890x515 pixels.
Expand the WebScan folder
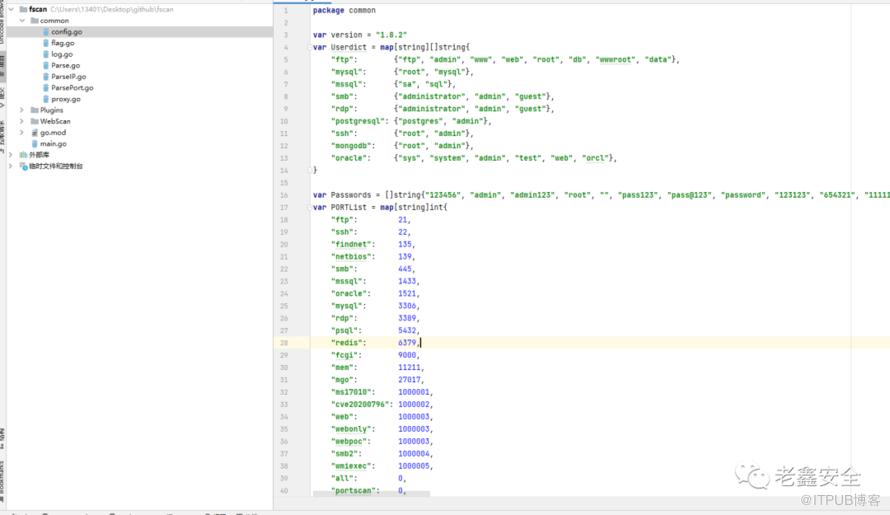pyautogui.click(x=23, y=121)
